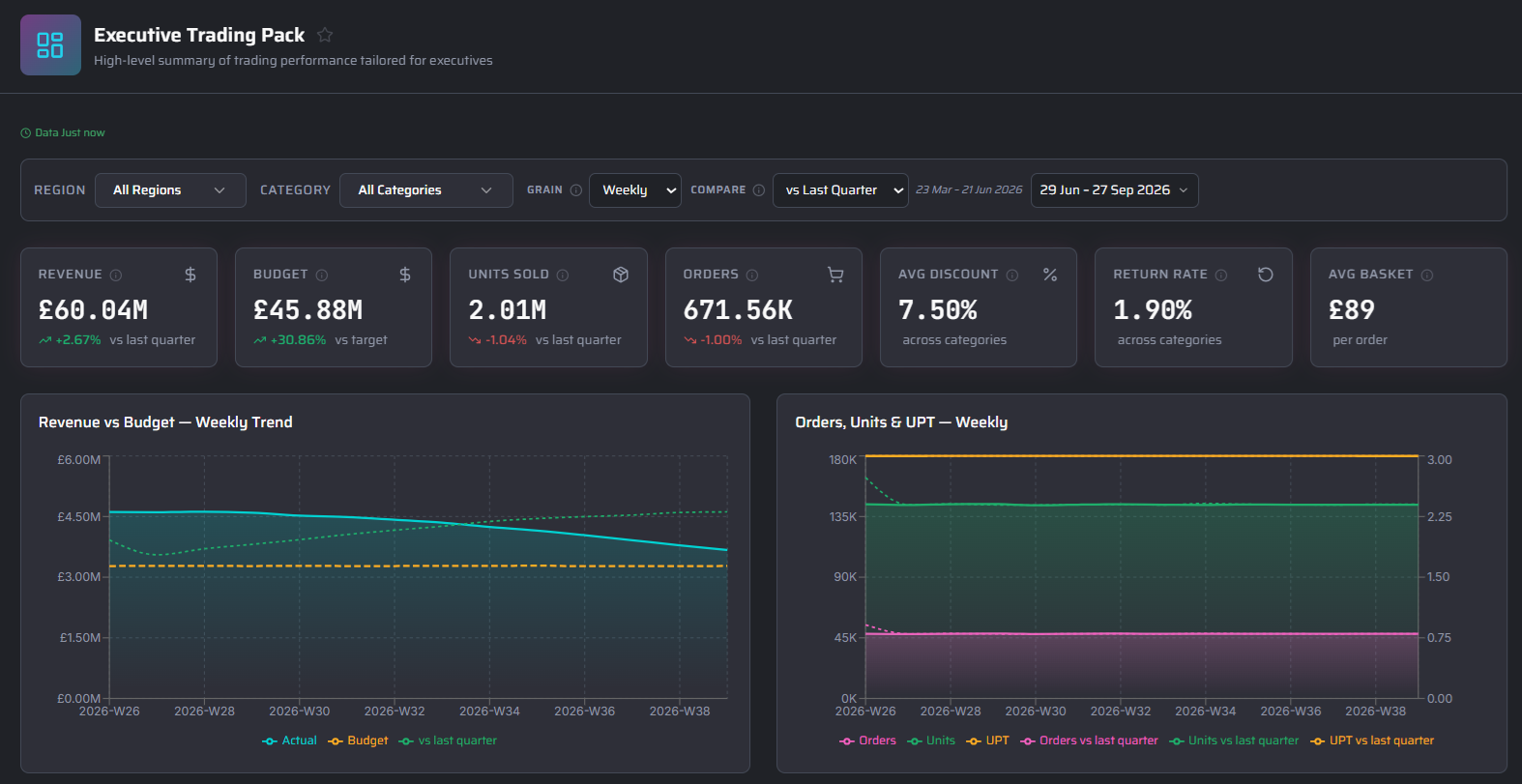The width and height of the screenshot is (1522, 784).
Task: Toggle the Actual series in revenue legend
Action: [290, 740]
